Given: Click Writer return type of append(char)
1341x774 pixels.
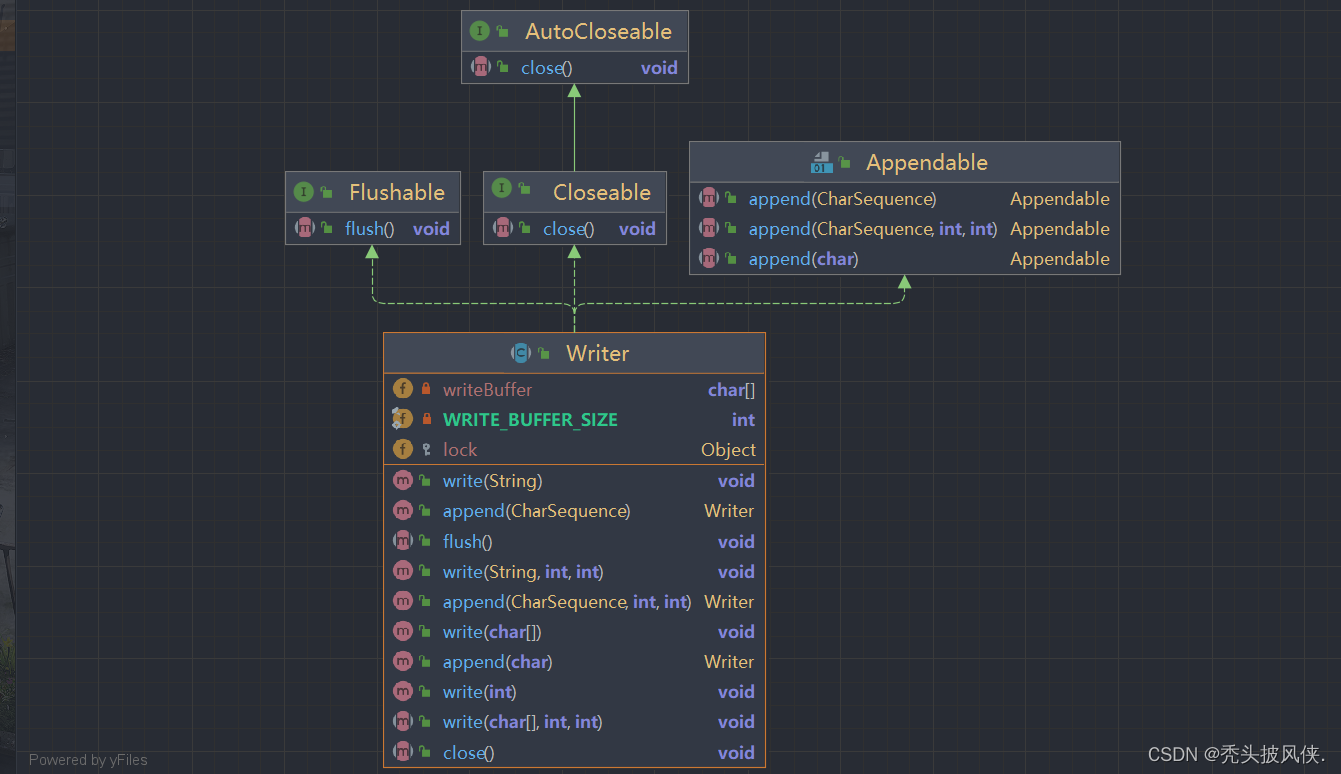Looking at the screenshot, I should pos(729,662).
